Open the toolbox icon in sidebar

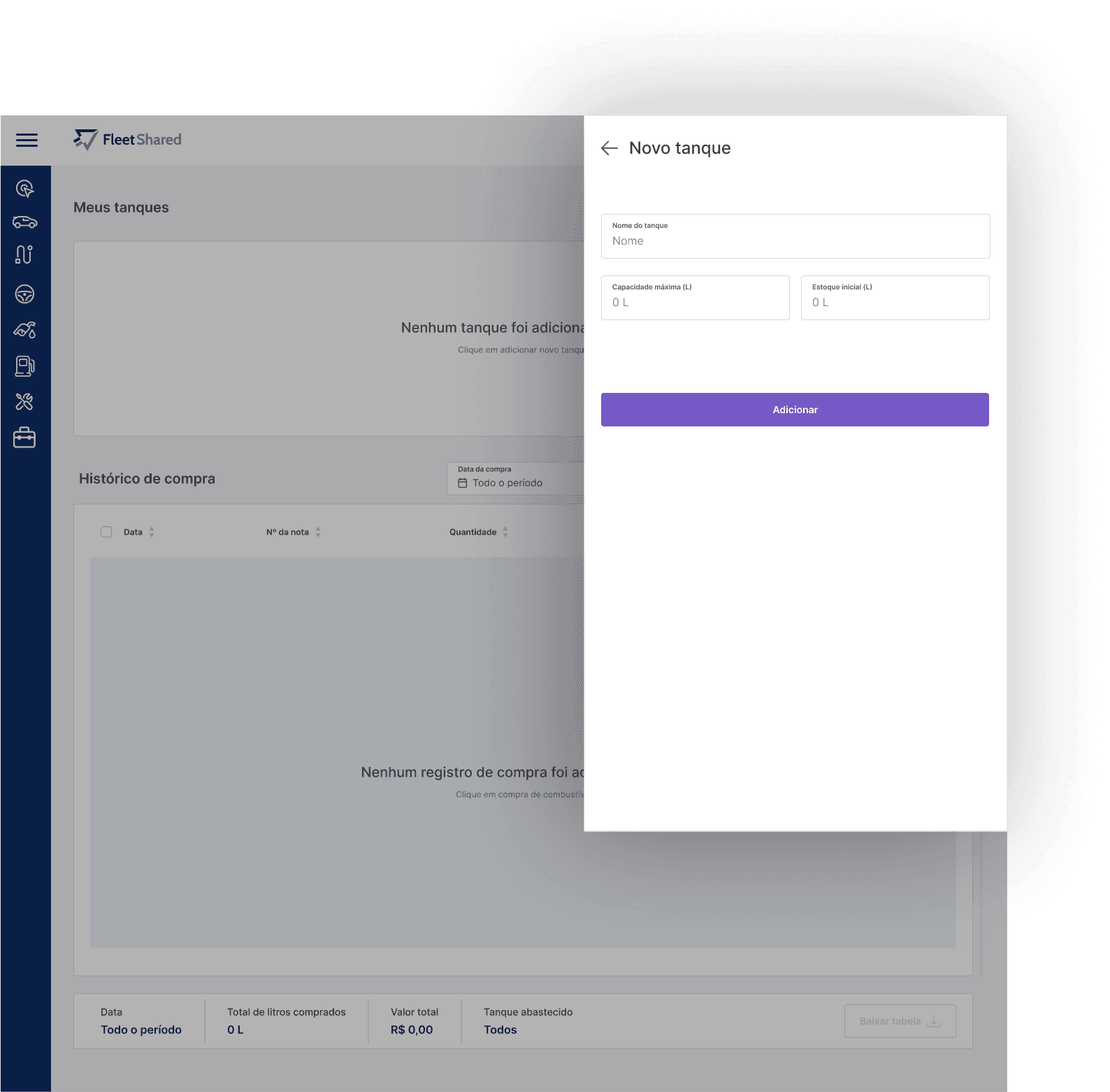24,438
